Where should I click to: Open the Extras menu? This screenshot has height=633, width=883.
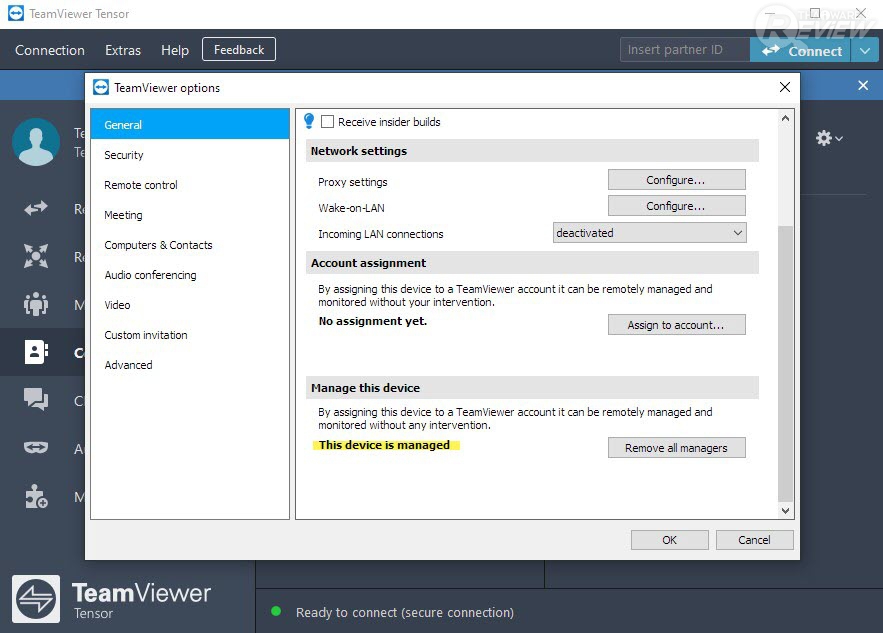click(123, 50)
